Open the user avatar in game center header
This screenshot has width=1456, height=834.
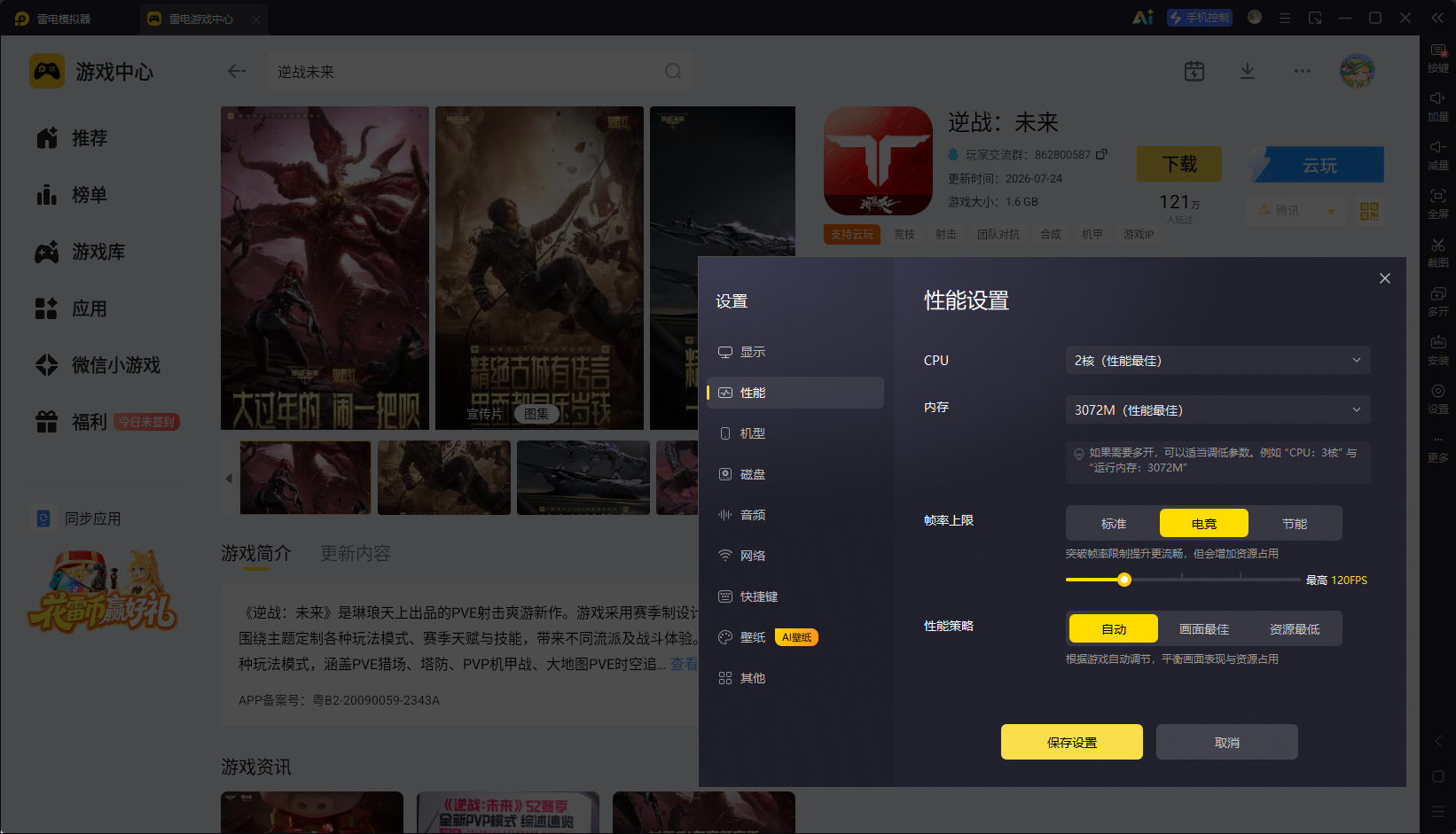point(1358,71)
